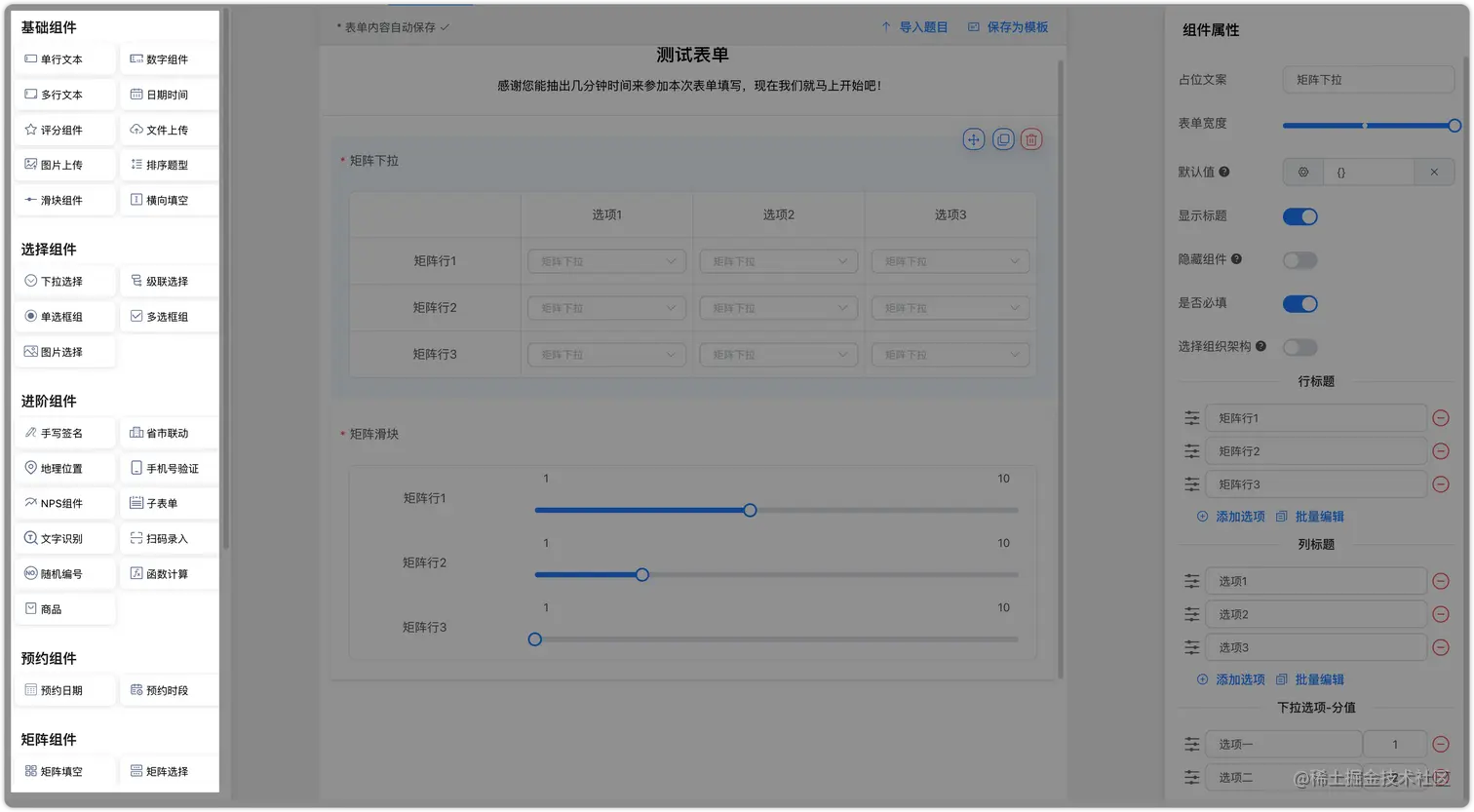1474x812 pixels.
Task: Remove column title 选项2
Action: [x=1440, y=614]
